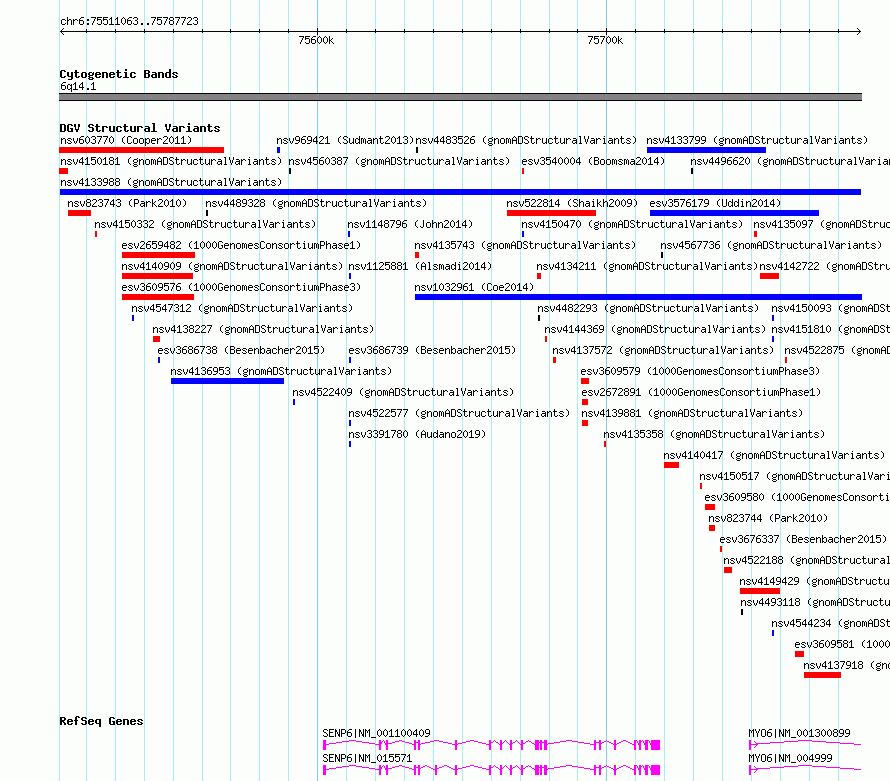
Task: Open nsv4134211 gnomAD variant label
Action: (x=647, y=266)
